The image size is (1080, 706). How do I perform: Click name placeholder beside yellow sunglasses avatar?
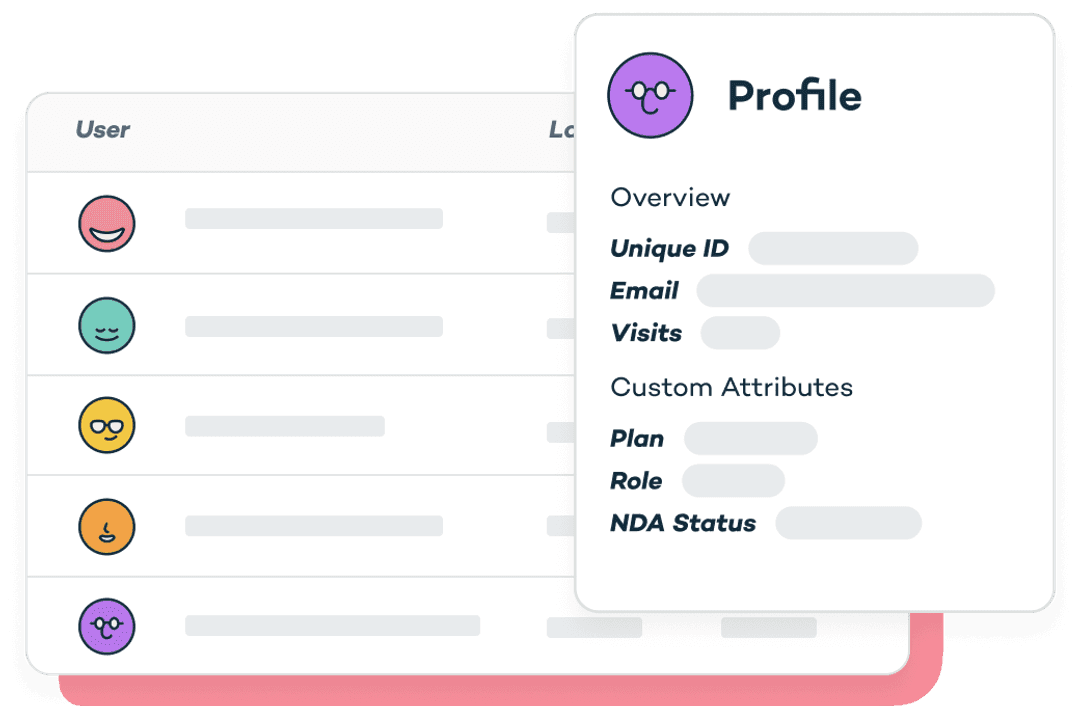pyautogui.click(x=285, y=426)
